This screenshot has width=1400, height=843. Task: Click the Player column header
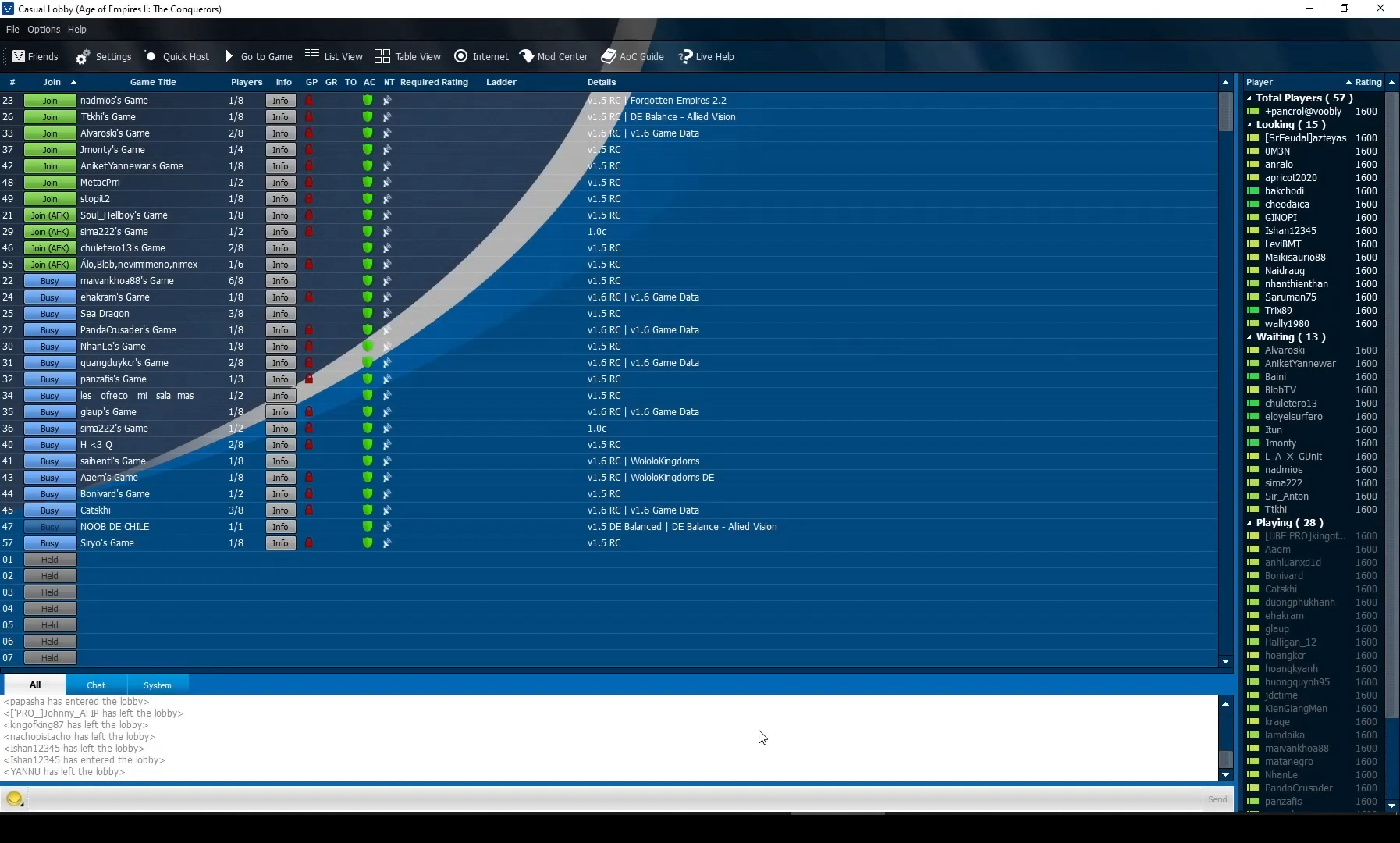pyautogui.click(x=1260, y=82)
